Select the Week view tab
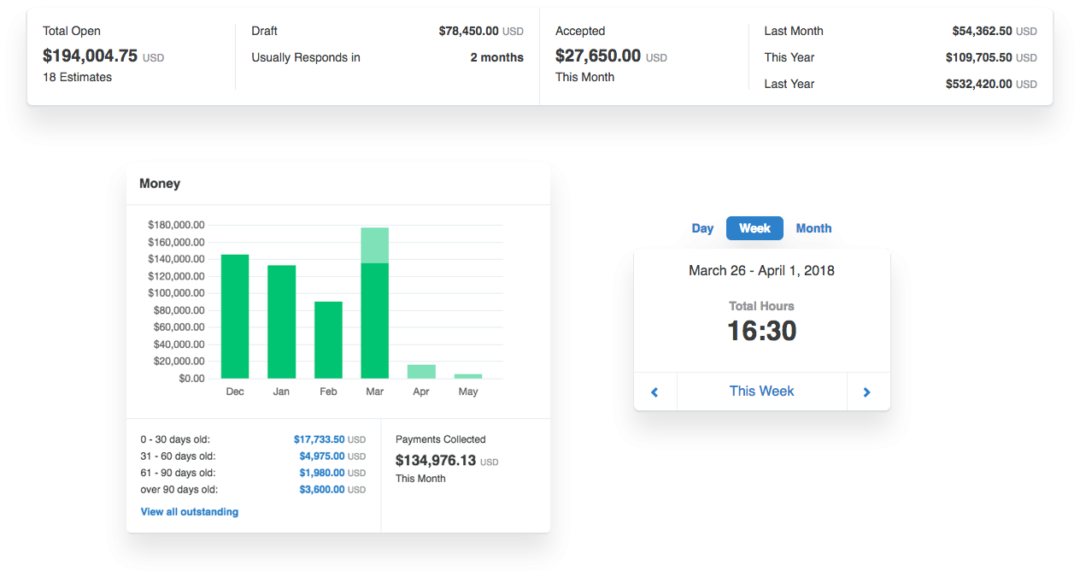The image size is (1080, 577). coord(754,228)
